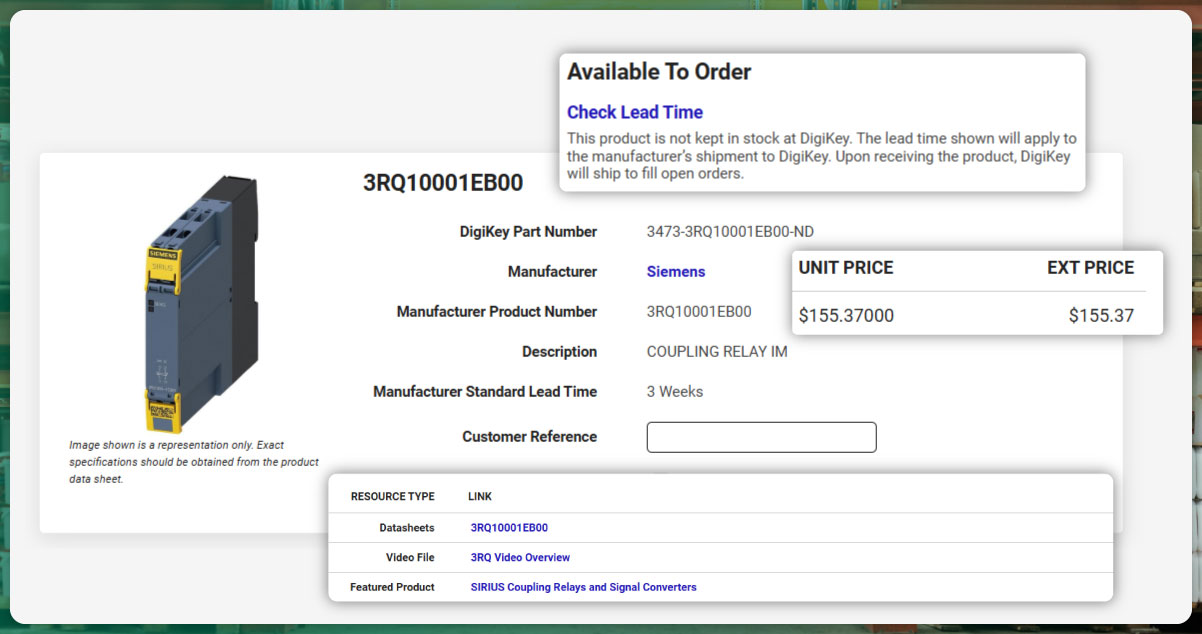The width and height of the screenshot is (1202, 634).
Task: Click the RESOURCE TYPE column header
Action: point(393,497)
